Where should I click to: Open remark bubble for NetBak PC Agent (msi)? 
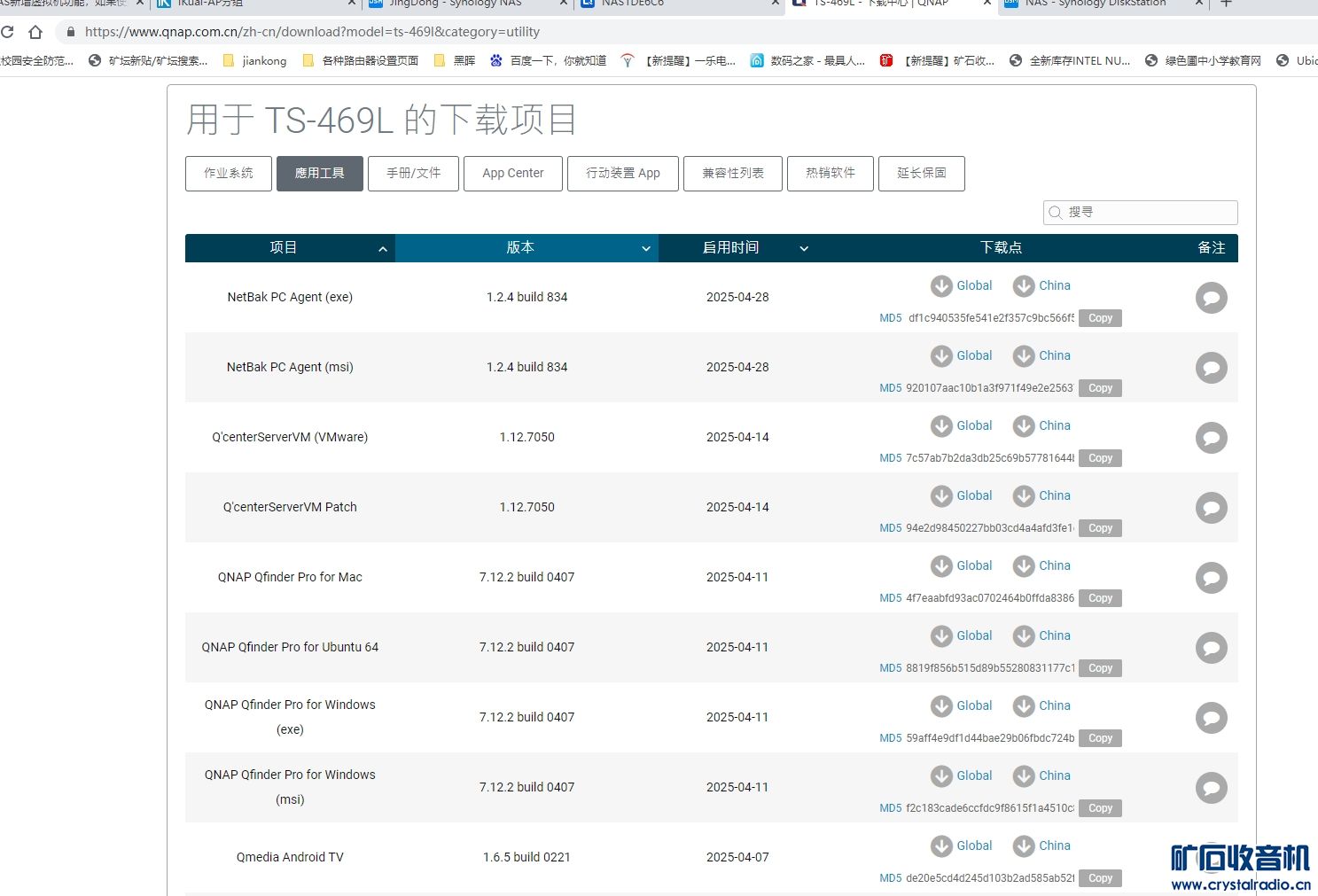click(x=1211, y=368)
